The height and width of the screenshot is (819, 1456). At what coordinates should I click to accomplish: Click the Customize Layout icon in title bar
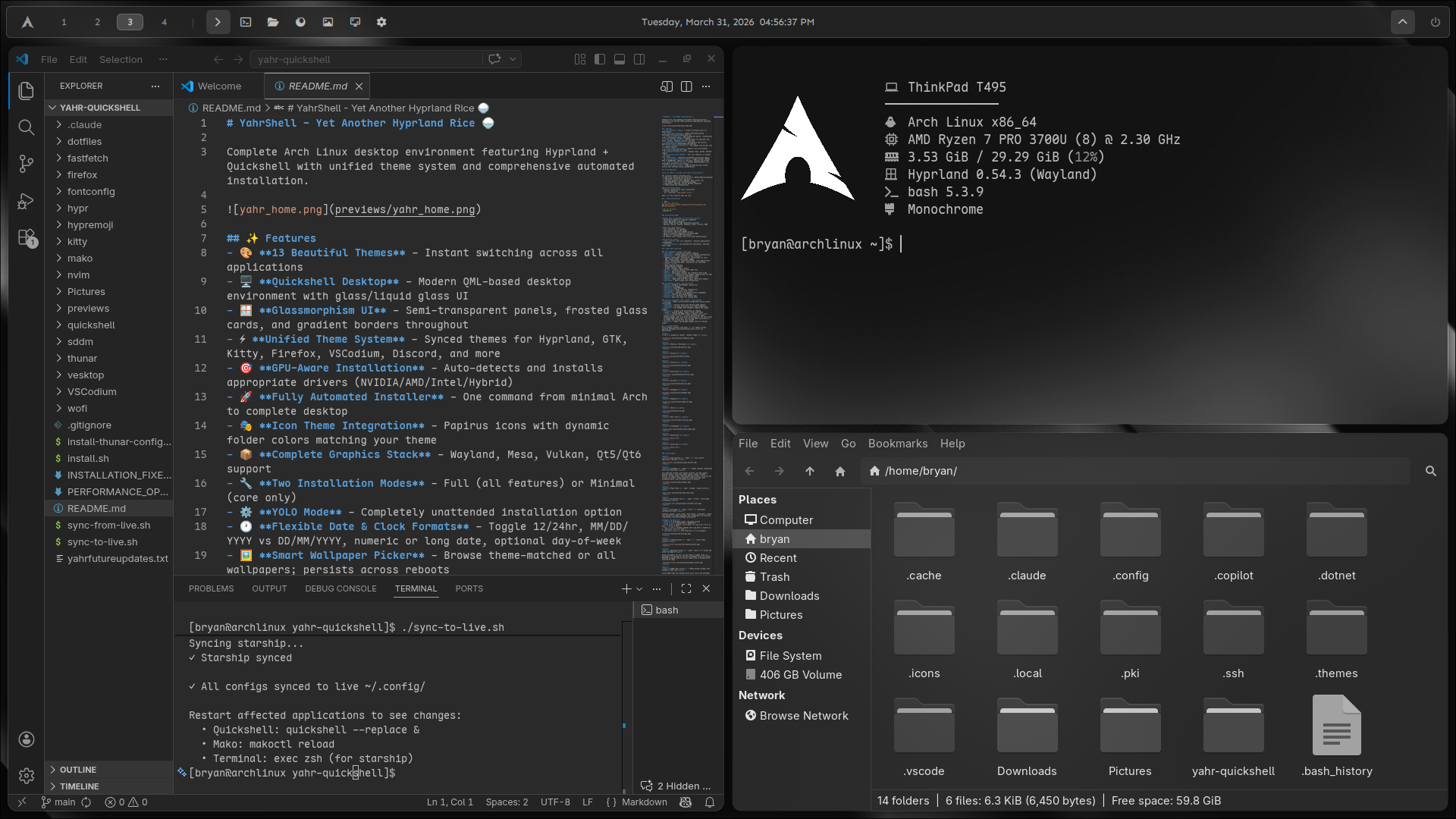(x=580, y=59)
